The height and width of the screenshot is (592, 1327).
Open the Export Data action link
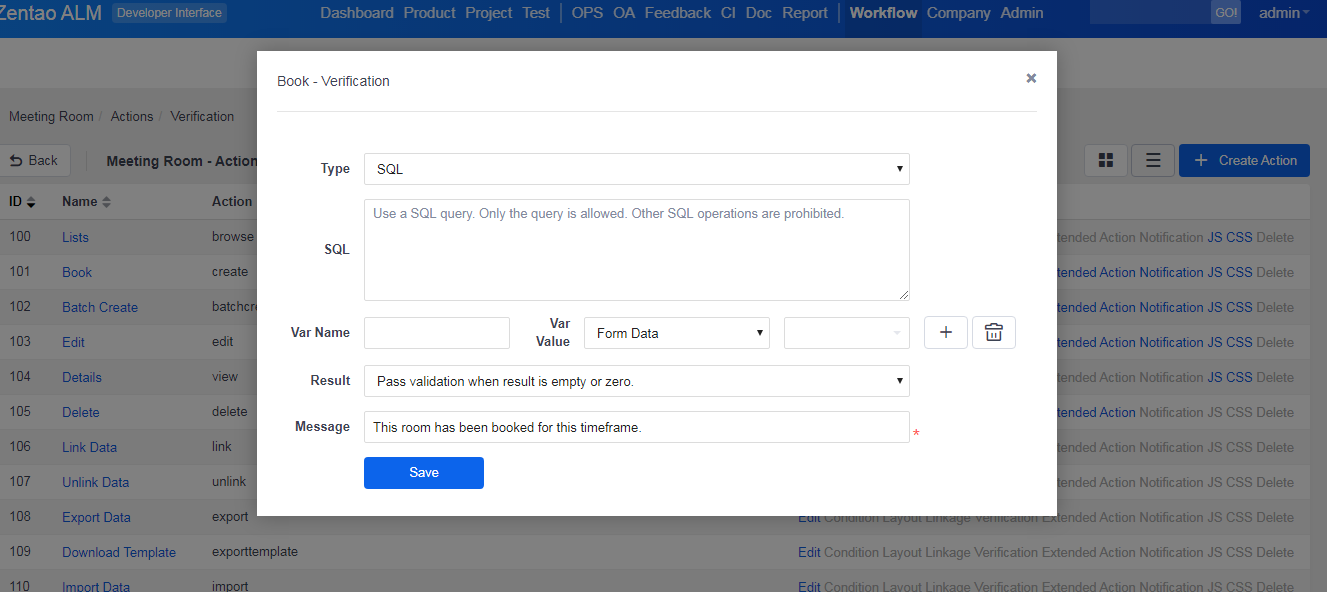tap(96, 517)
